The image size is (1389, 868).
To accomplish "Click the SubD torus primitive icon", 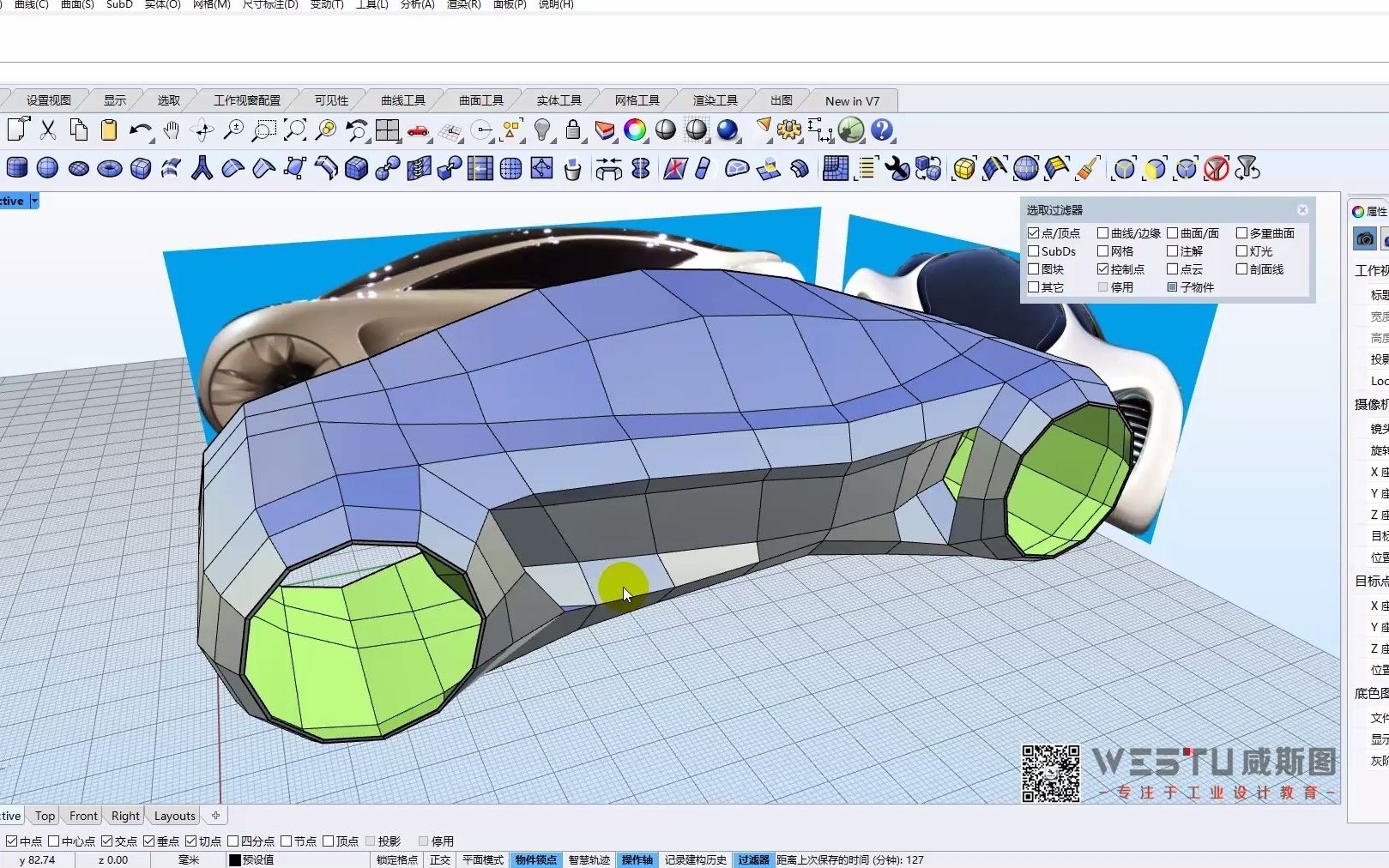I will (x=110, y=169).
